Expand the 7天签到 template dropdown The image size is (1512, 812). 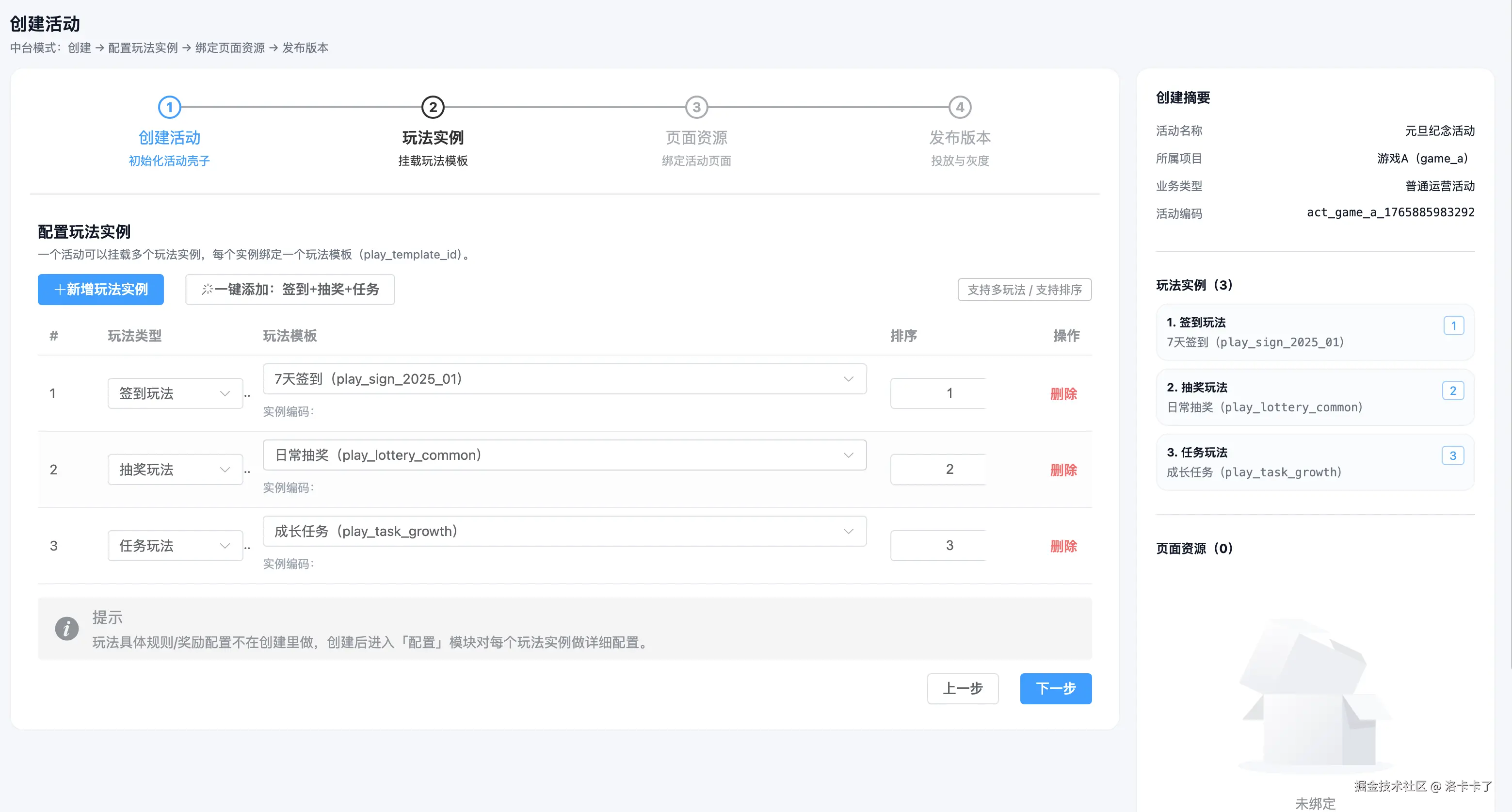pos(564,379)
